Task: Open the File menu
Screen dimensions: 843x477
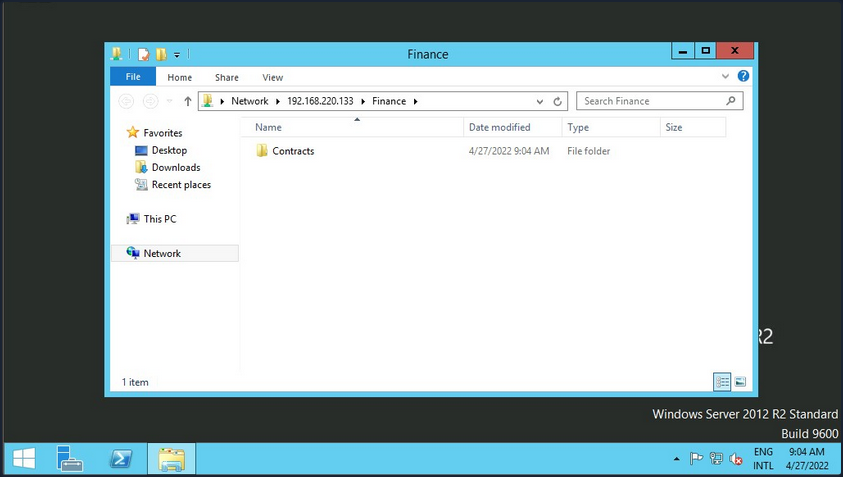Action: click(x=132, y=77)
